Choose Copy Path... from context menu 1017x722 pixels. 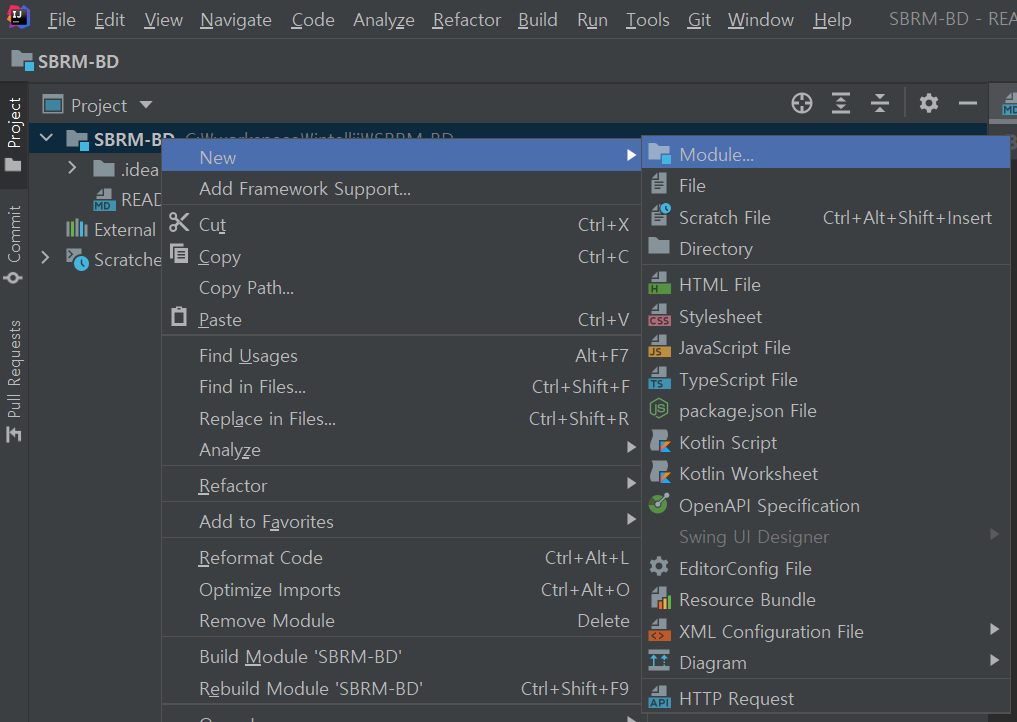point(401,287)
